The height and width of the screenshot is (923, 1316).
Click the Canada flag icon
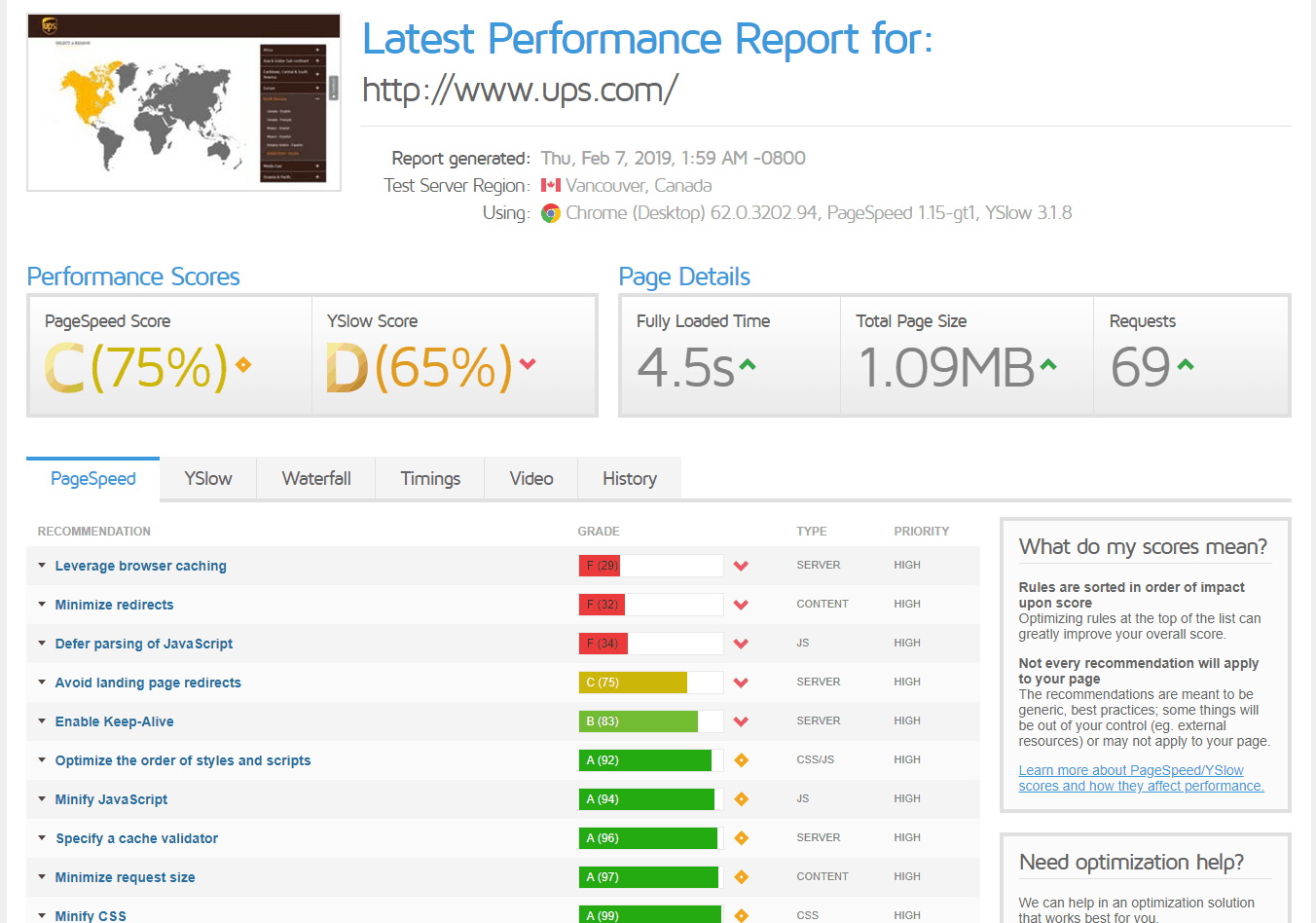(x=551, y=185)
